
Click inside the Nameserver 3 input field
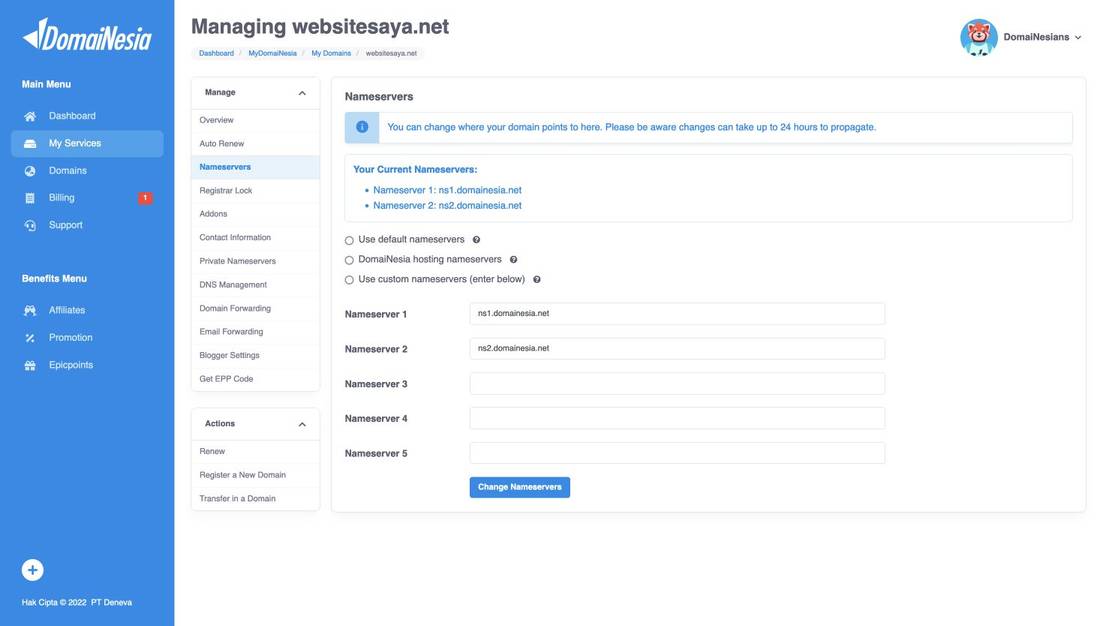pyautogui.click(x=677, y=381)
